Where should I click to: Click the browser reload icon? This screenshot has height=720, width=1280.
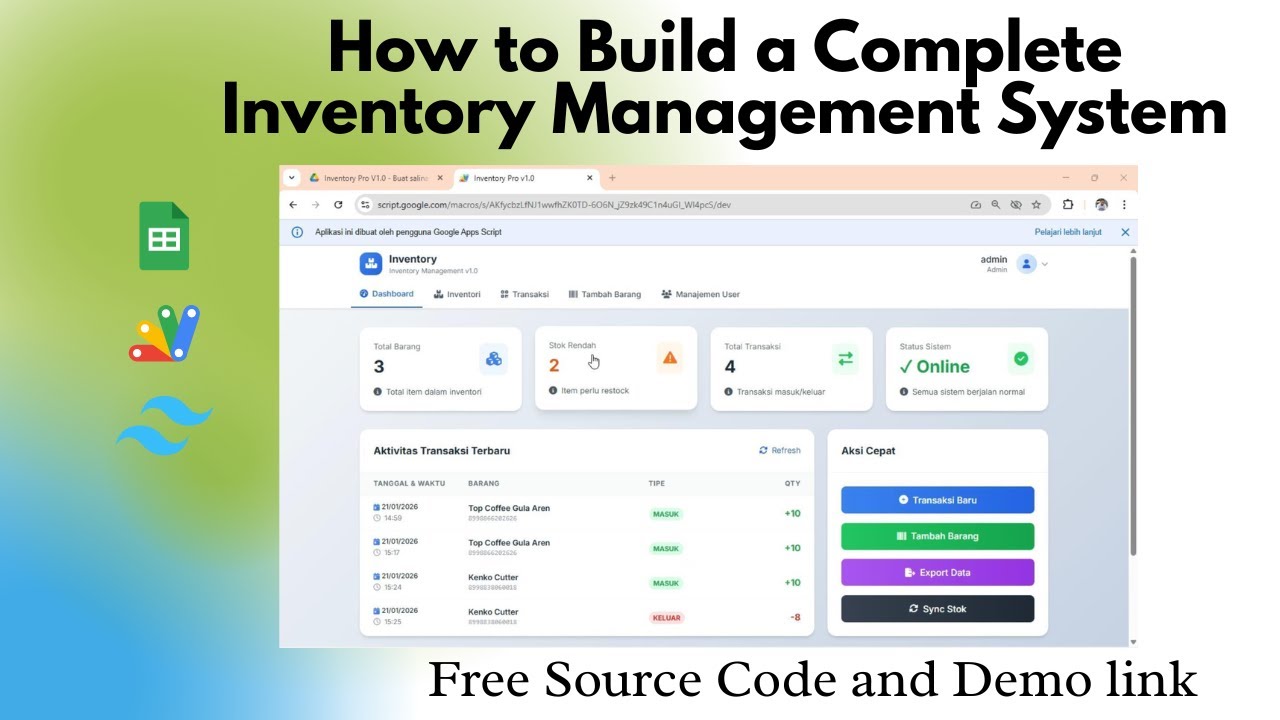point(338,204)
